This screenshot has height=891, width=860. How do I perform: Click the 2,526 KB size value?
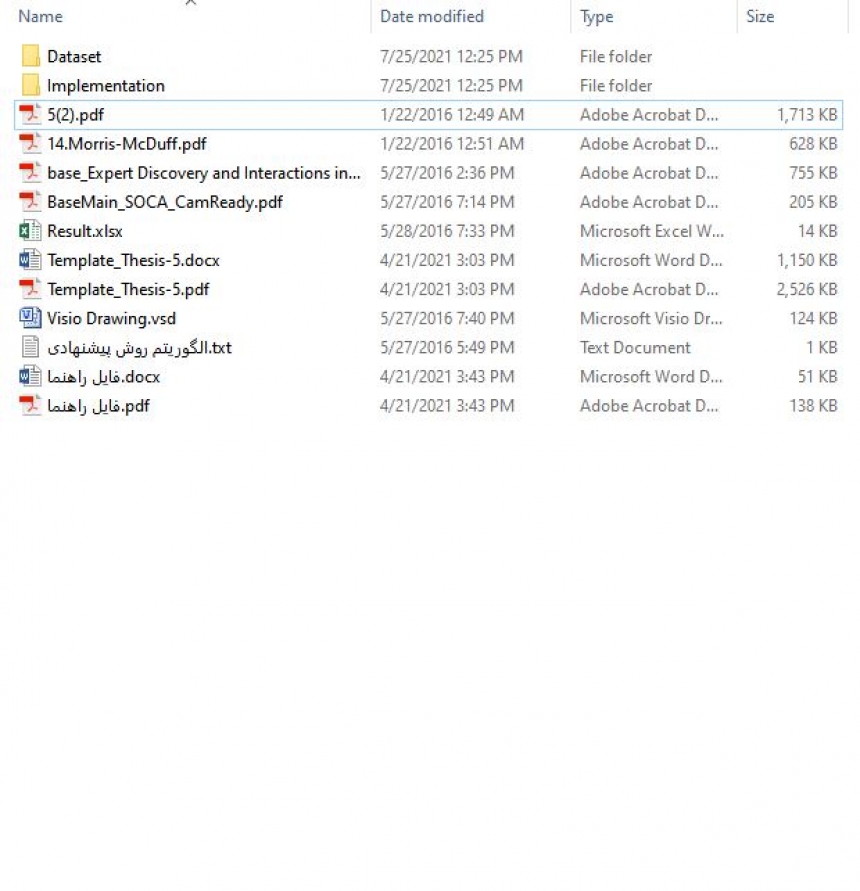[x=807, y=289]
